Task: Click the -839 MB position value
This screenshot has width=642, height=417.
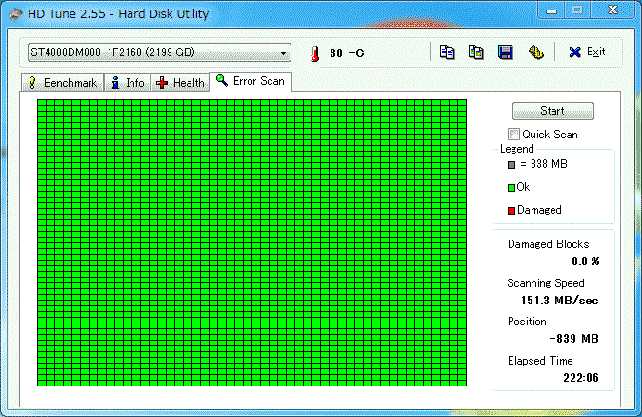Action: (x=574, y=339)
